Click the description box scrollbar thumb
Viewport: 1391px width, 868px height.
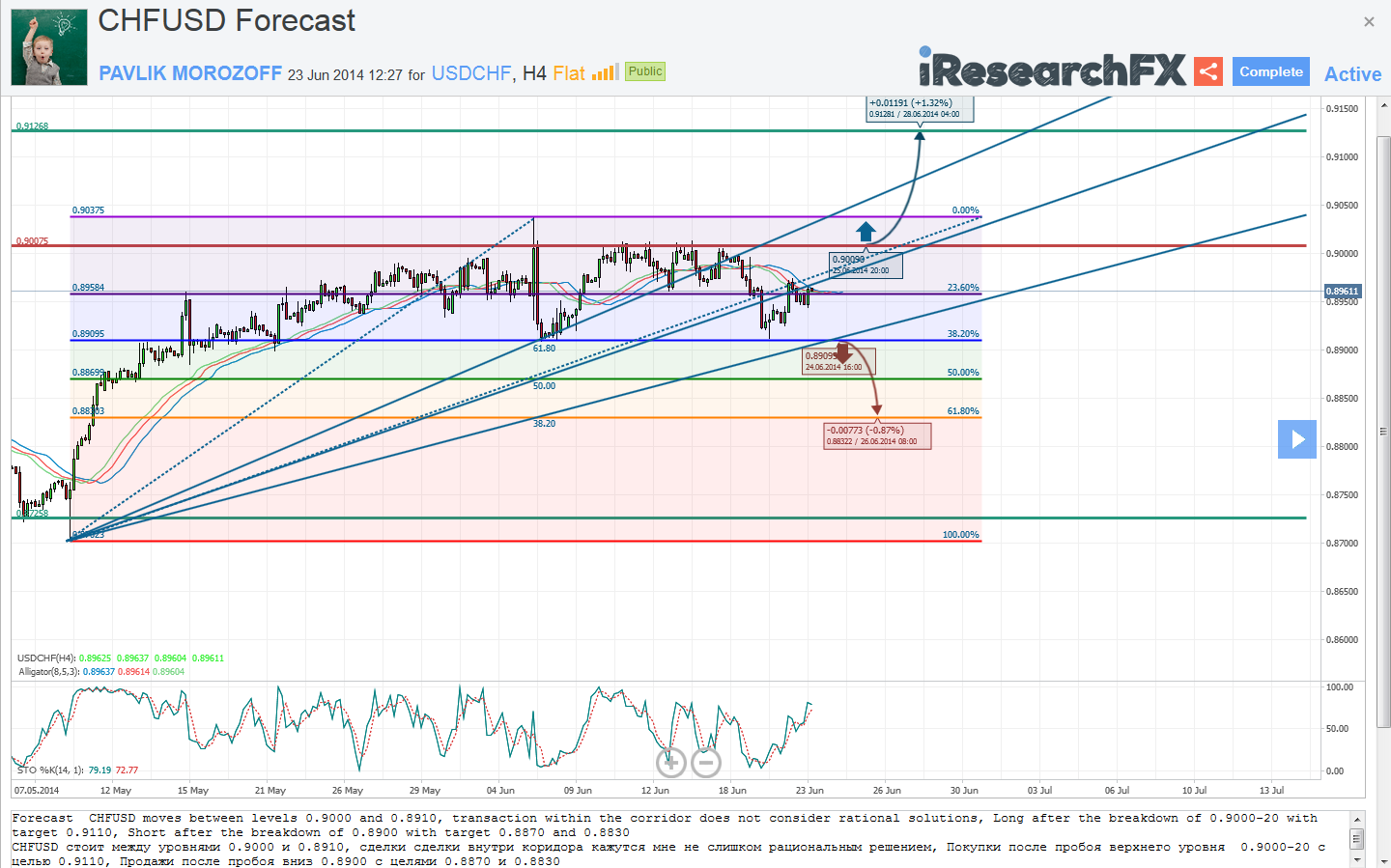click(x=1356, y=838)
